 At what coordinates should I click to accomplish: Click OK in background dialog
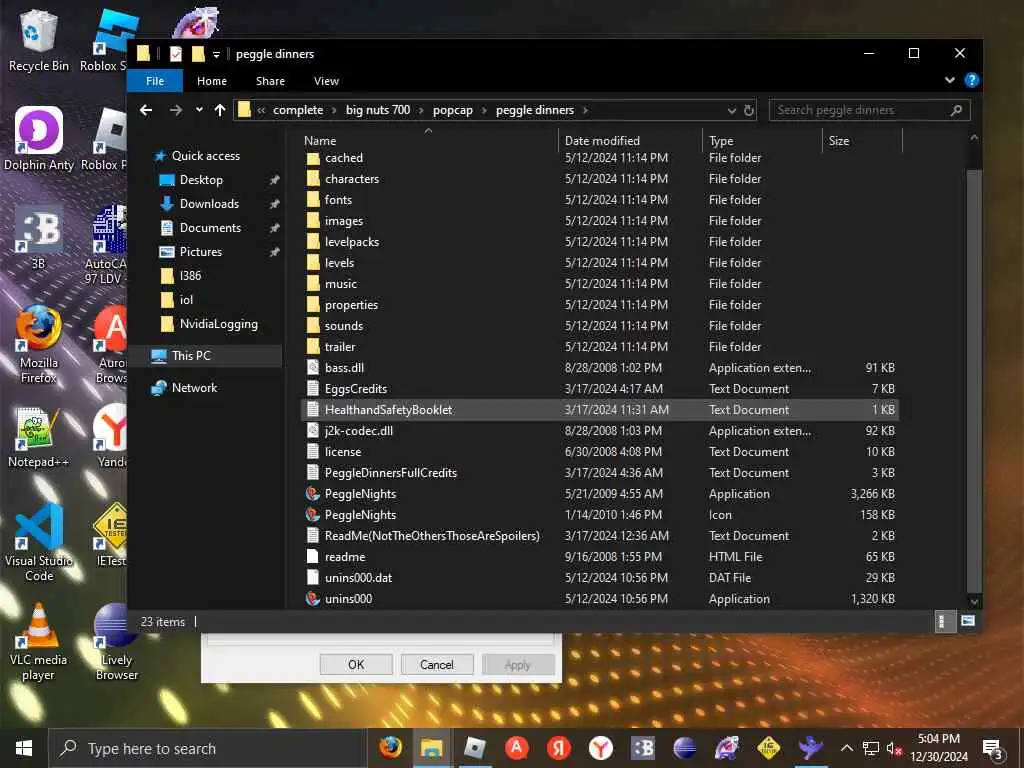coord(356,665)
